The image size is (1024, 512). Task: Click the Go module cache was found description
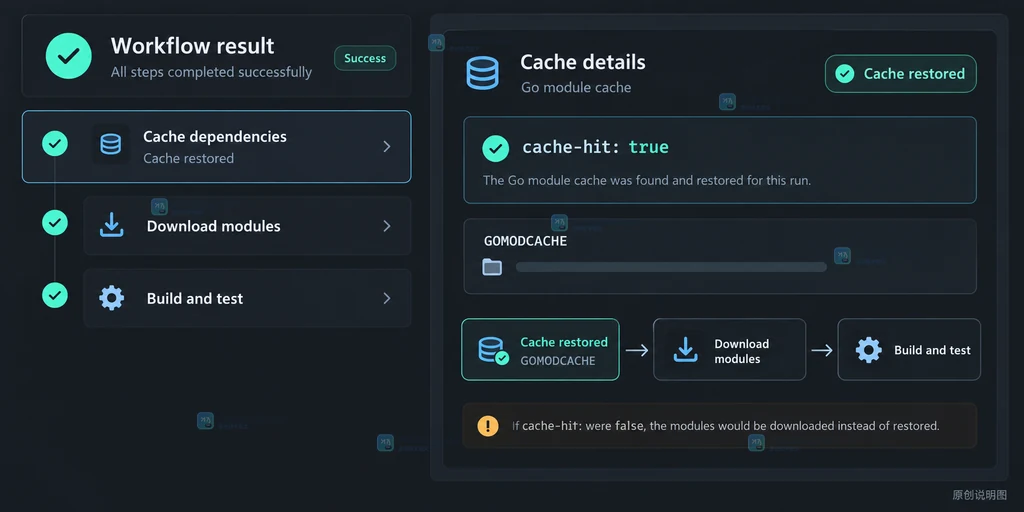tap(647, 180)
